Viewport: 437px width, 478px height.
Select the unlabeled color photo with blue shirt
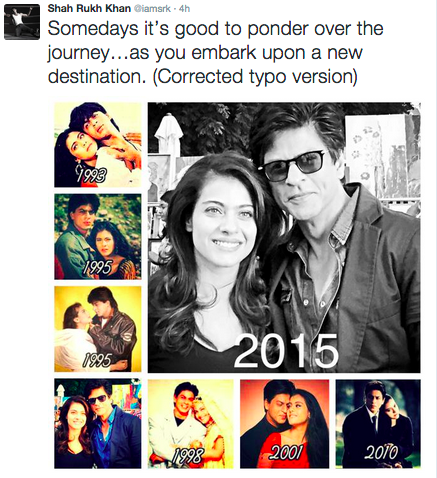pos(98,424)
